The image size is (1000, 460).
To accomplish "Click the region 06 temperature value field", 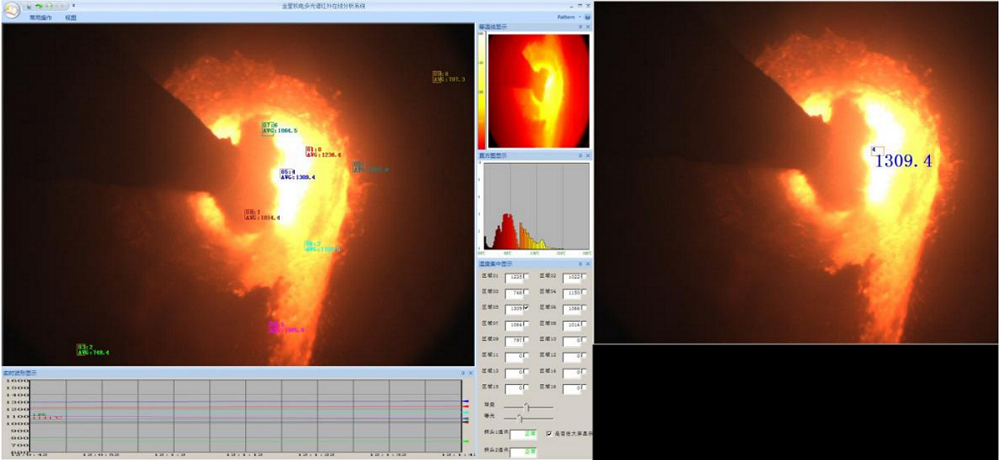I will click(x=572, y=308).
